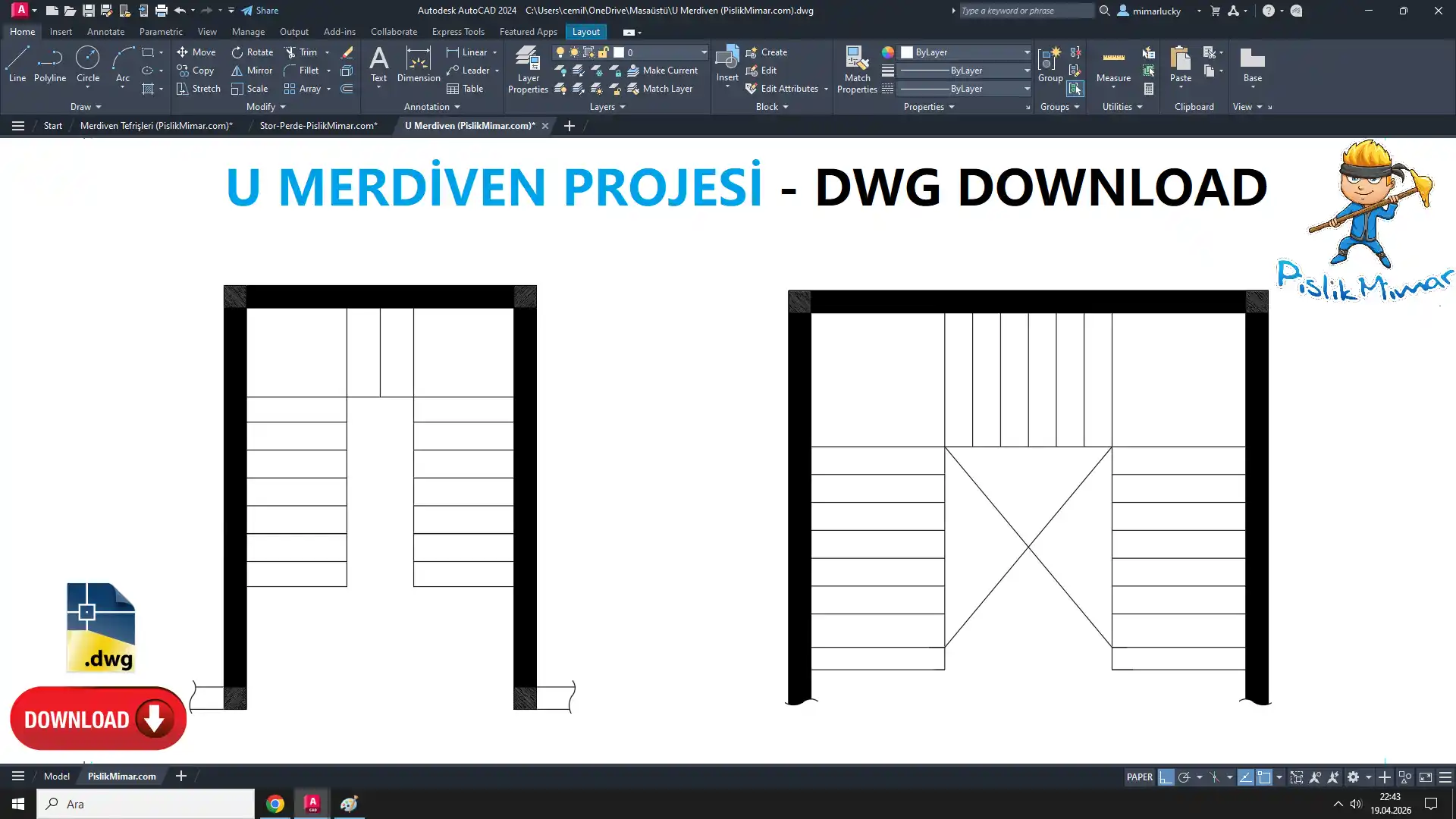
Task: Toggle PAPER space button
Action: point(1139,777)
